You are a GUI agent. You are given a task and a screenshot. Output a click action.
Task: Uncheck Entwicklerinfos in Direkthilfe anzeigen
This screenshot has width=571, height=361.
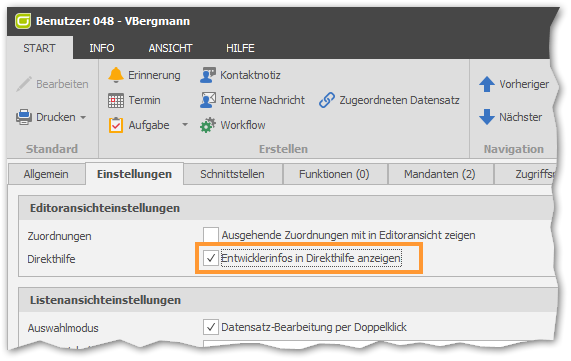tap(210, 258)
